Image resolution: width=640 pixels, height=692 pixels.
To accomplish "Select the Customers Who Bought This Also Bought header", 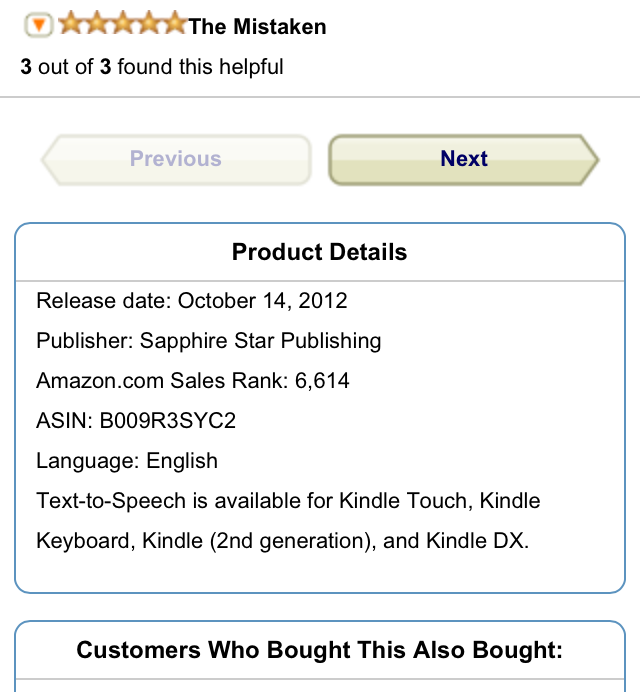I will pyautogui.click(x=320, y=650).
